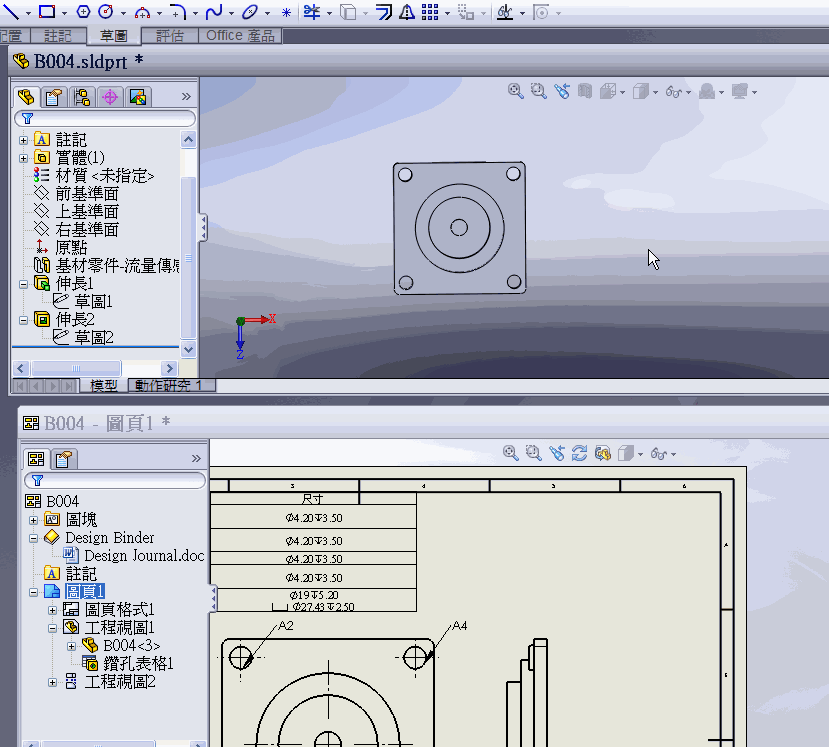The image size is (829, 747).
Task: Select the Circle sketch tool
Action: pyautogui.click(x=106, y=11)
